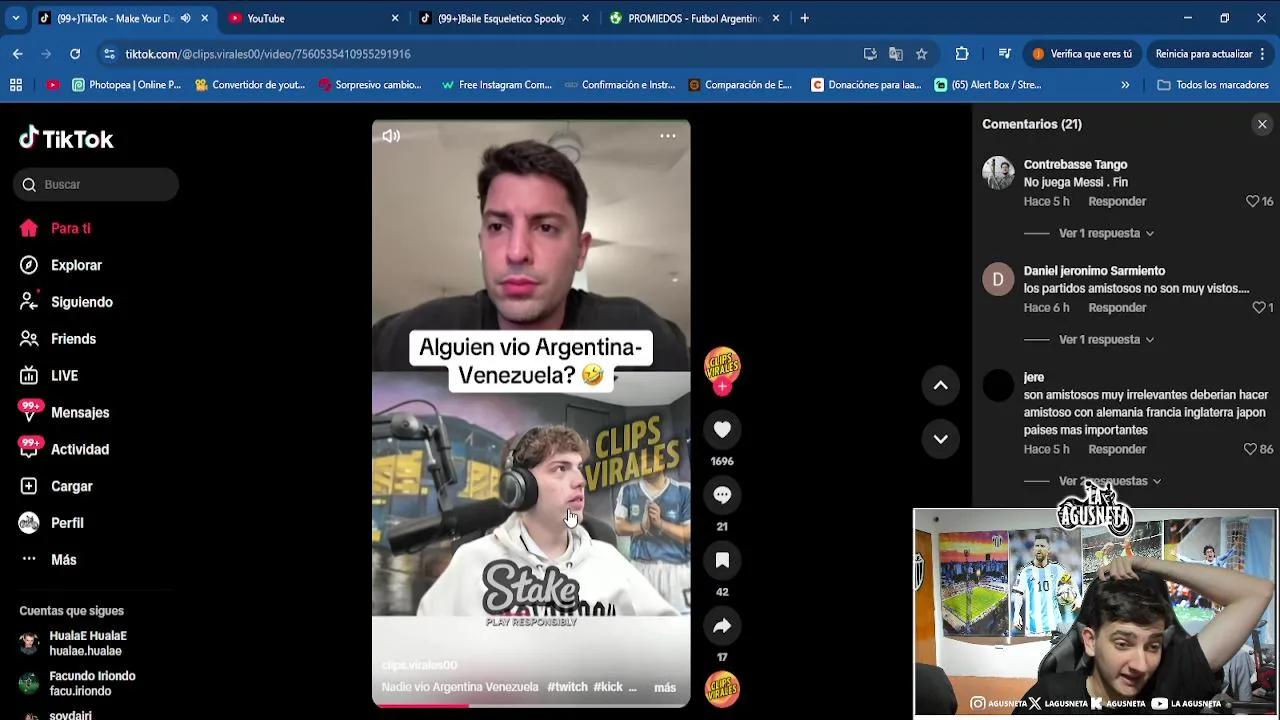The image size is (1280, 720).
Task: Switch to PROMIEDOS Futbol Argentino tab
Action: click(x=693, y=18)
